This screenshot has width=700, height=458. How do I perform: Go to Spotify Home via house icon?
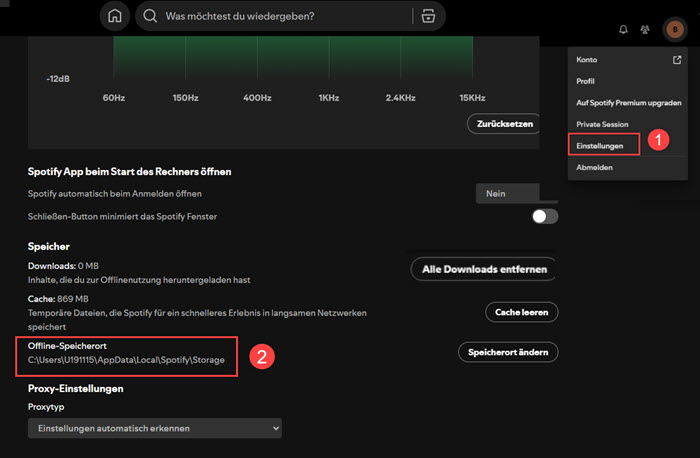coord(115,16)
